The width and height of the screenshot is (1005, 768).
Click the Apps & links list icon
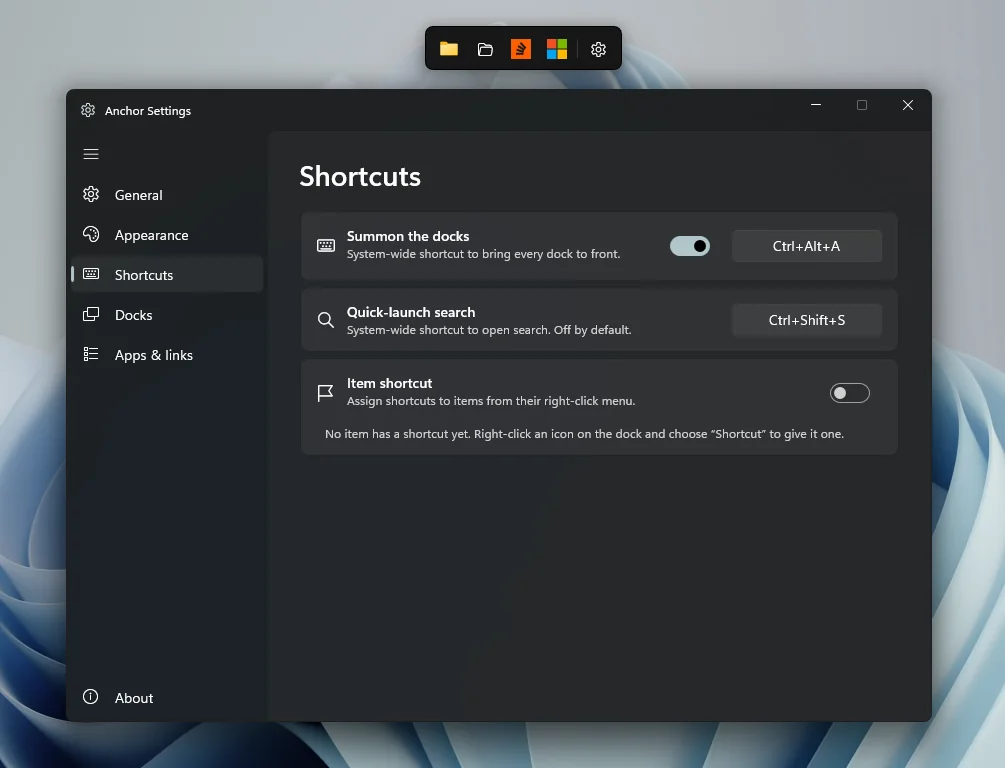pyautogui.click(x=91, y=354)
